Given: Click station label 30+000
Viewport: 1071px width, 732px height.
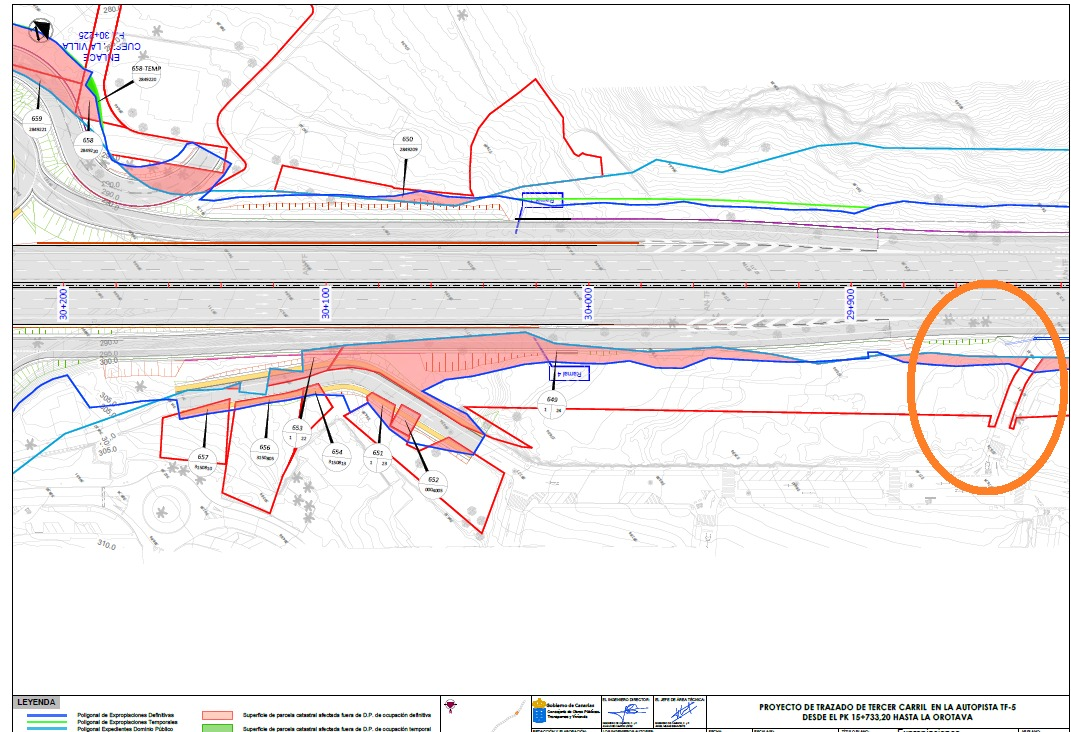Looking at the screenshot, I should coord(588,303).
